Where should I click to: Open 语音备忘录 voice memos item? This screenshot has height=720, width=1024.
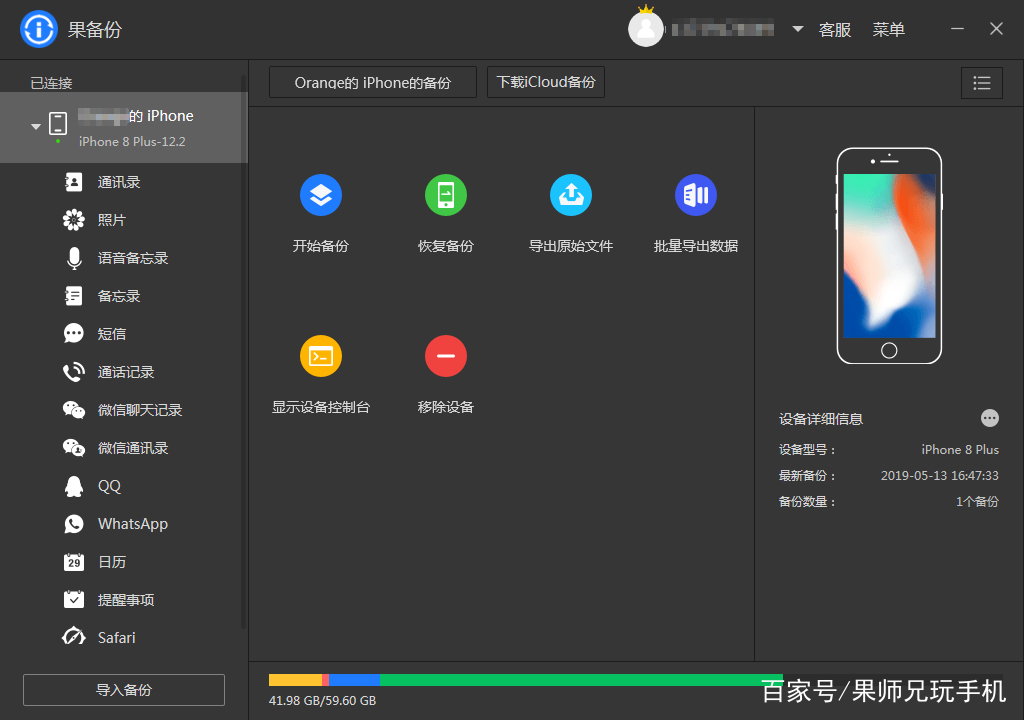click(123, 258)
